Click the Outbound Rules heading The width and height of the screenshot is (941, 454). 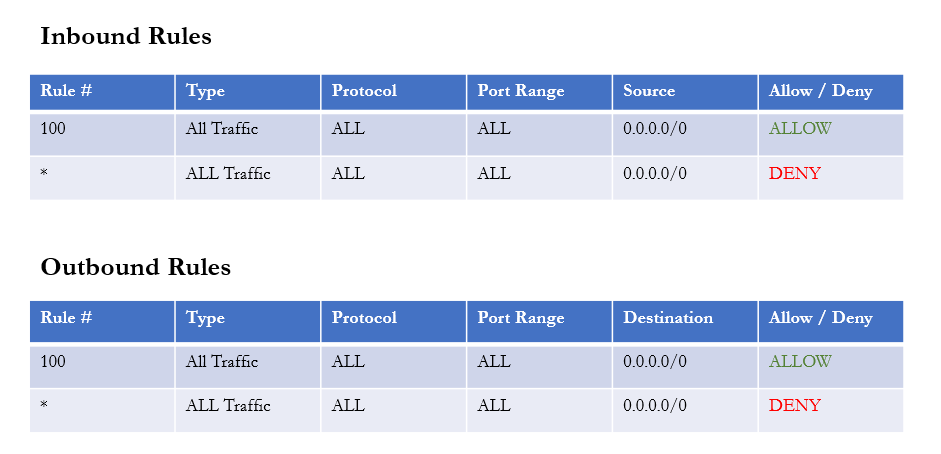pos(136,267)
